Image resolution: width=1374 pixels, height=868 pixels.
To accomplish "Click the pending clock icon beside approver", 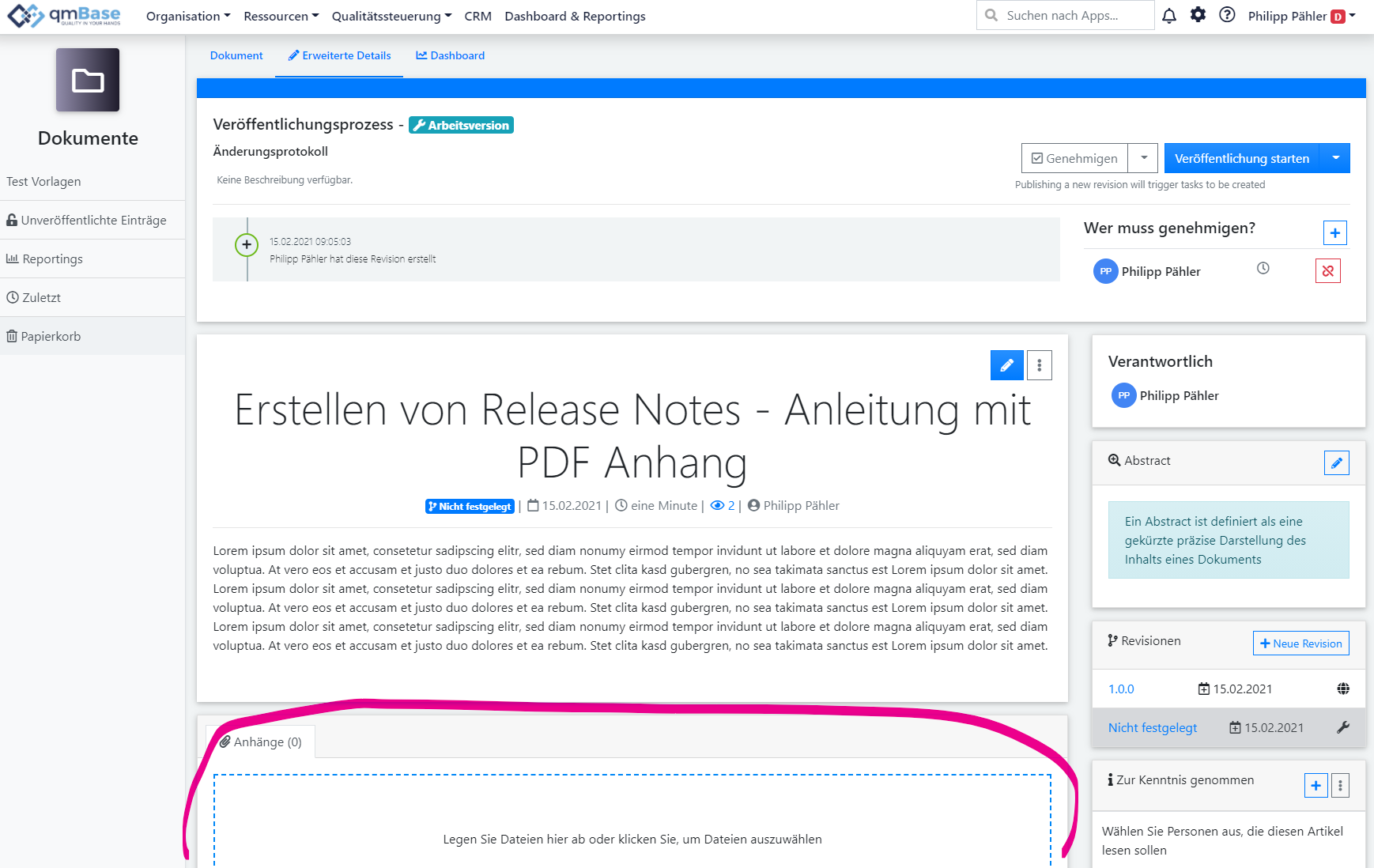I will pos(1263,269).
